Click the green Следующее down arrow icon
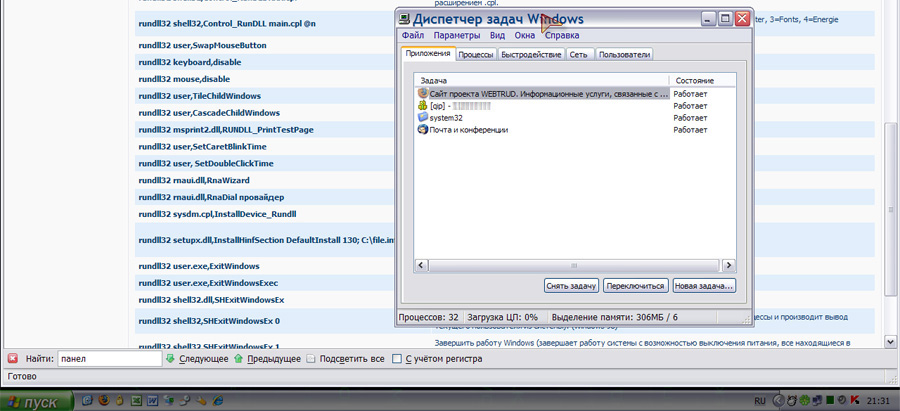 pyautogui.click(x=171, y=358)
